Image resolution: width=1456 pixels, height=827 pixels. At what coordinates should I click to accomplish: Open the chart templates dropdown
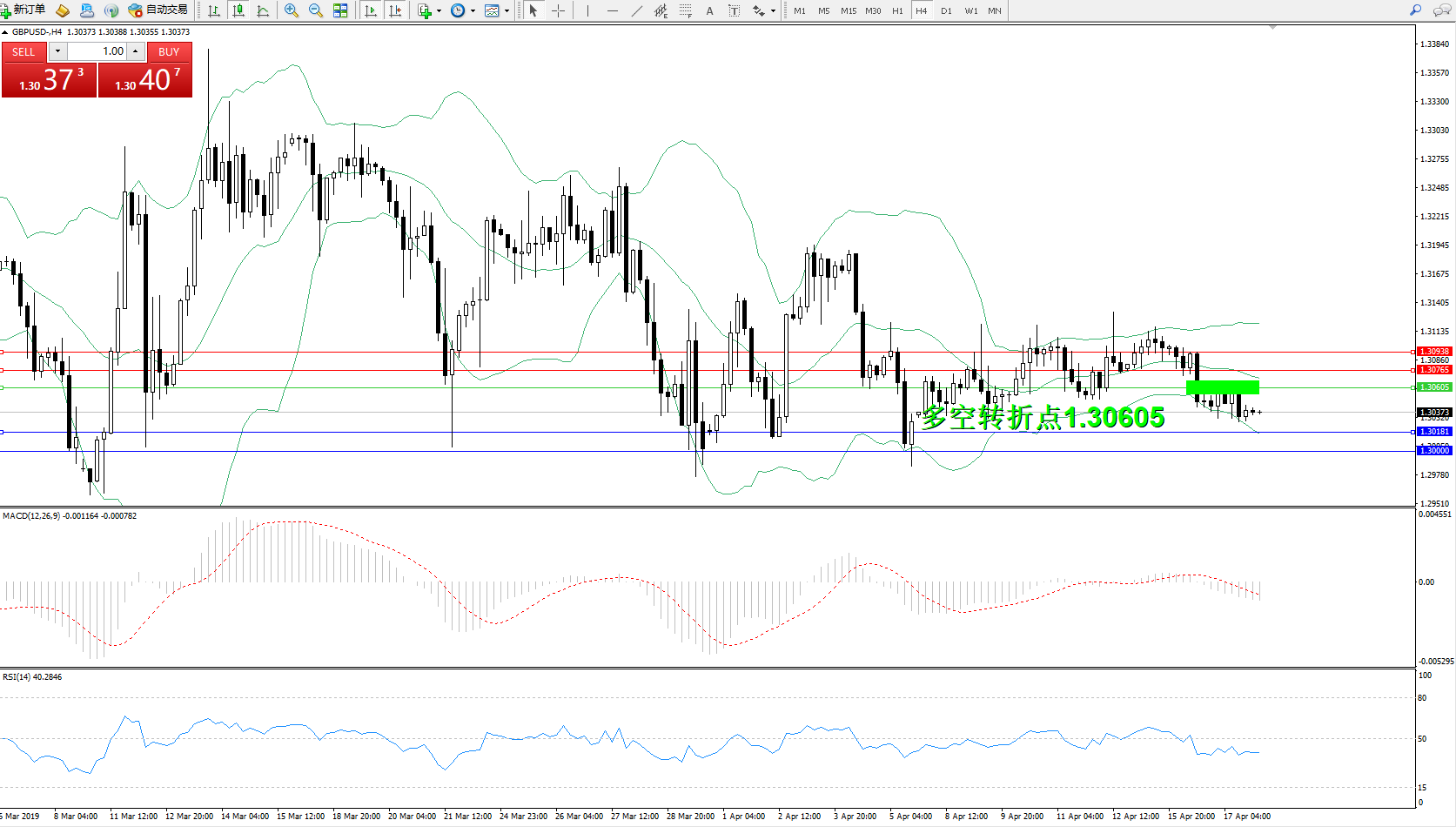[507, 10]
